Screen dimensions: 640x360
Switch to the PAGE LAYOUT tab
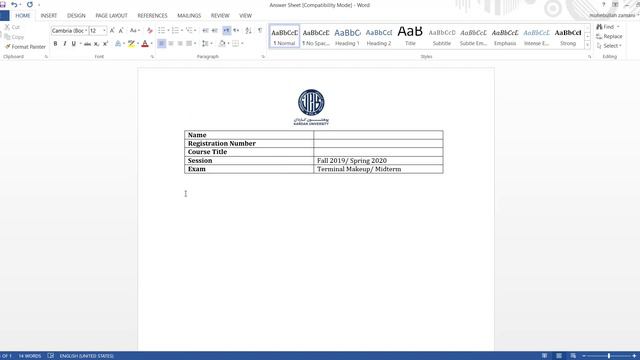click(x=111, y=16)
